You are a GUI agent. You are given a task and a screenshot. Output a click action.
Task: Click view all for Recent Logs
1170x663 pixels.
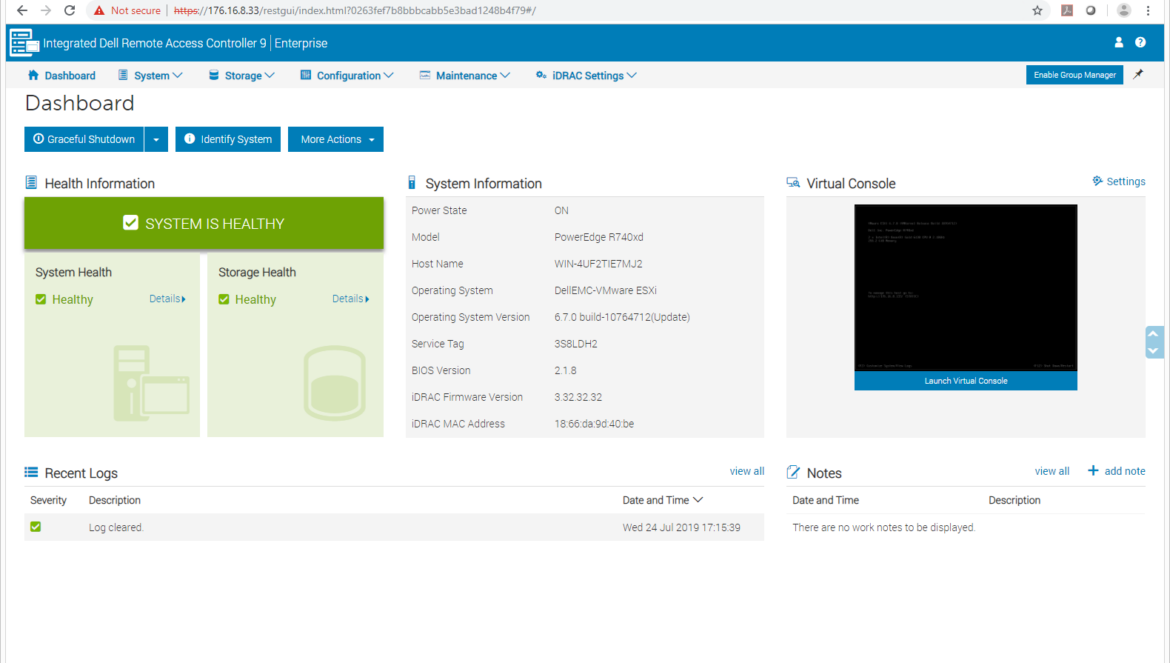(747, 471)
